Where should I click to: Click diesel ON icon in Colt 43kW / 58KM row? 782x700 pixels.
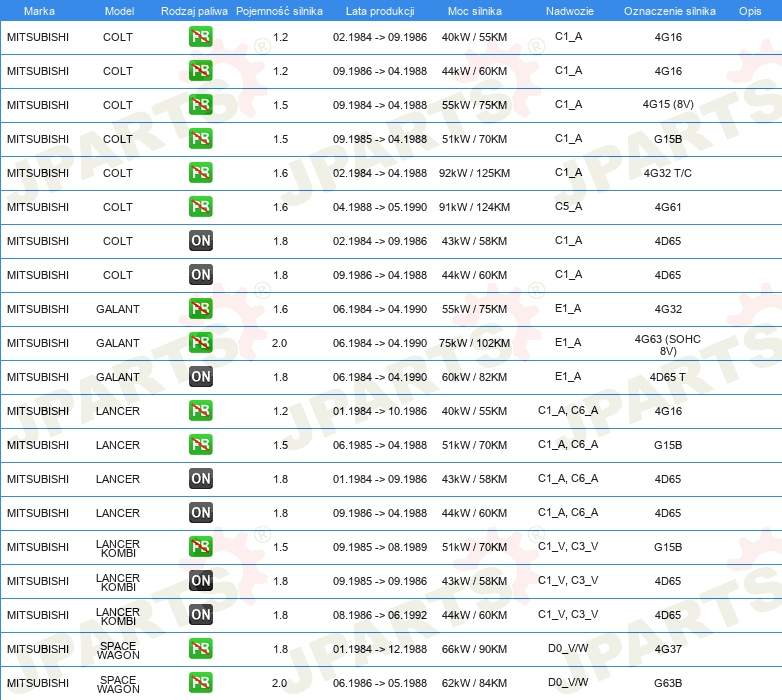pyautogui.click(x=200, y=240)
